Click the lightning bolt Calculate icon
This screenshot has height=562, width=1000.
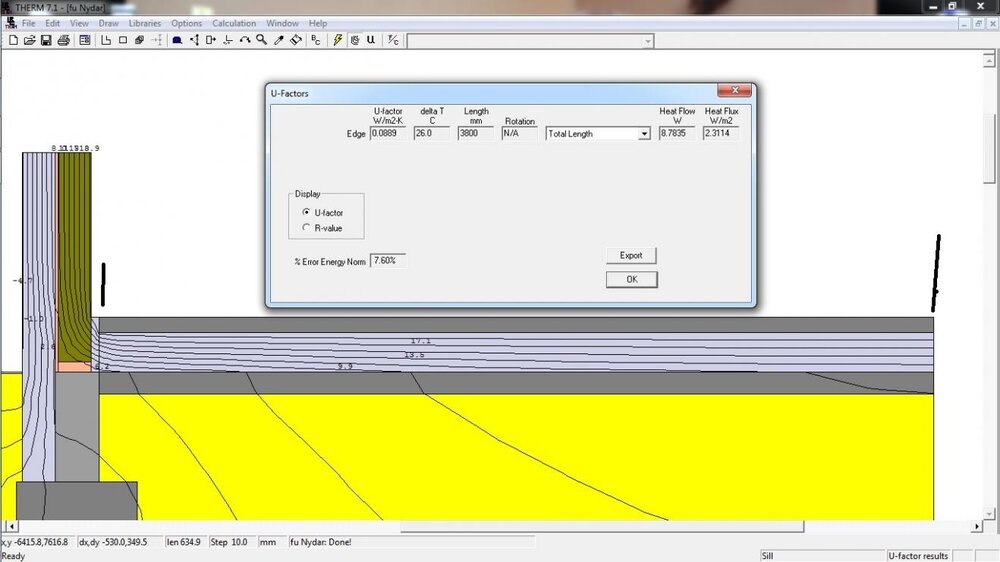click(338, 41)
